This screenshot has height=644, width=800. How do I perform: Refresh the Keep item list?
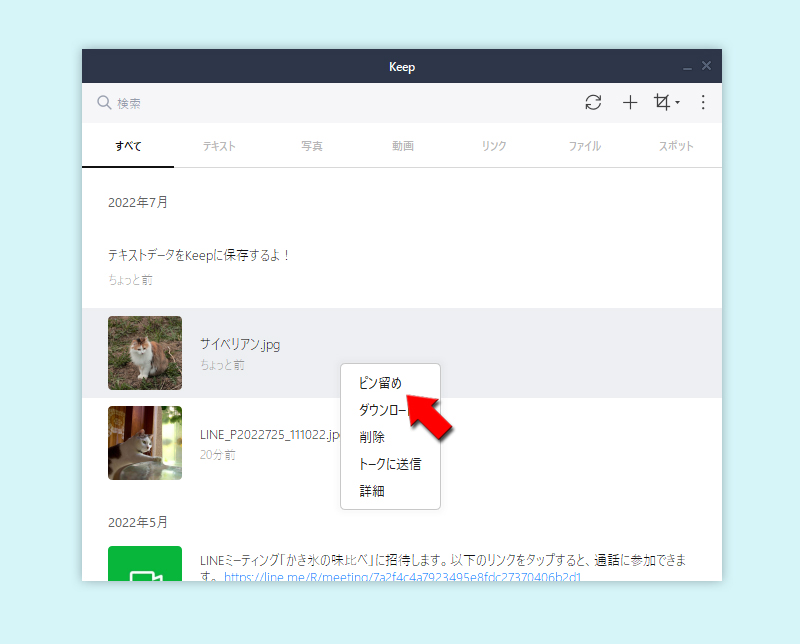[x=594, y=102]
